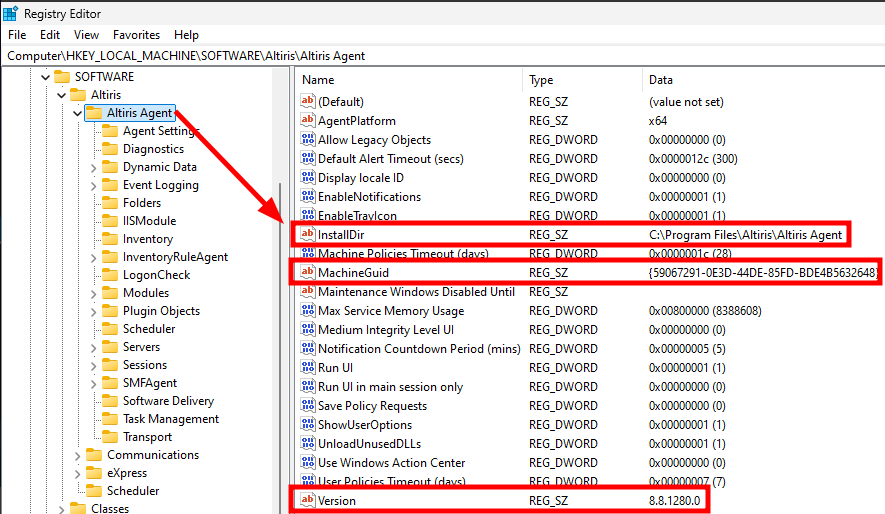
Task: Expand the Communications key
Action: 78,455
